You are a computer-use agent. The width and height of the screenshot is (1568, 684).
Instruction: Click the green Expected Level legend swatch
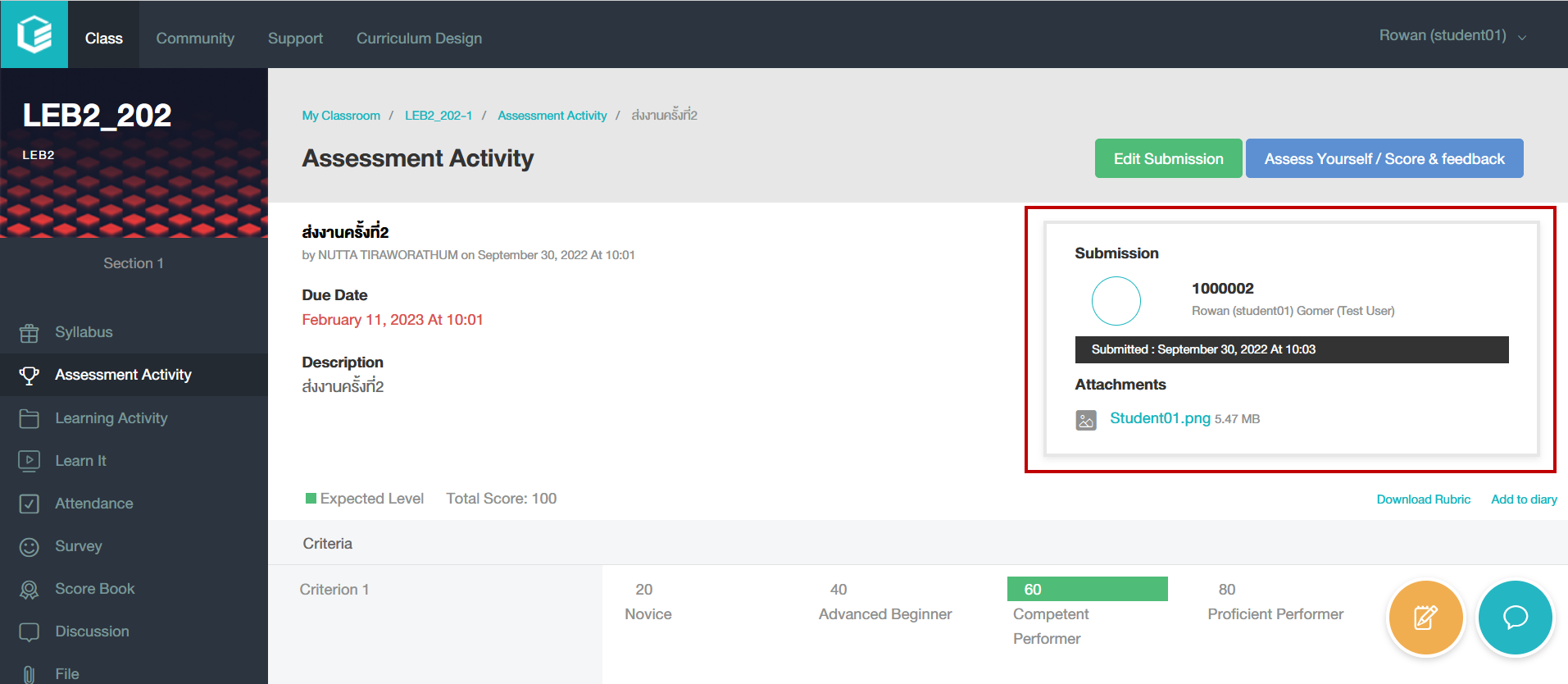pos(311,499)
